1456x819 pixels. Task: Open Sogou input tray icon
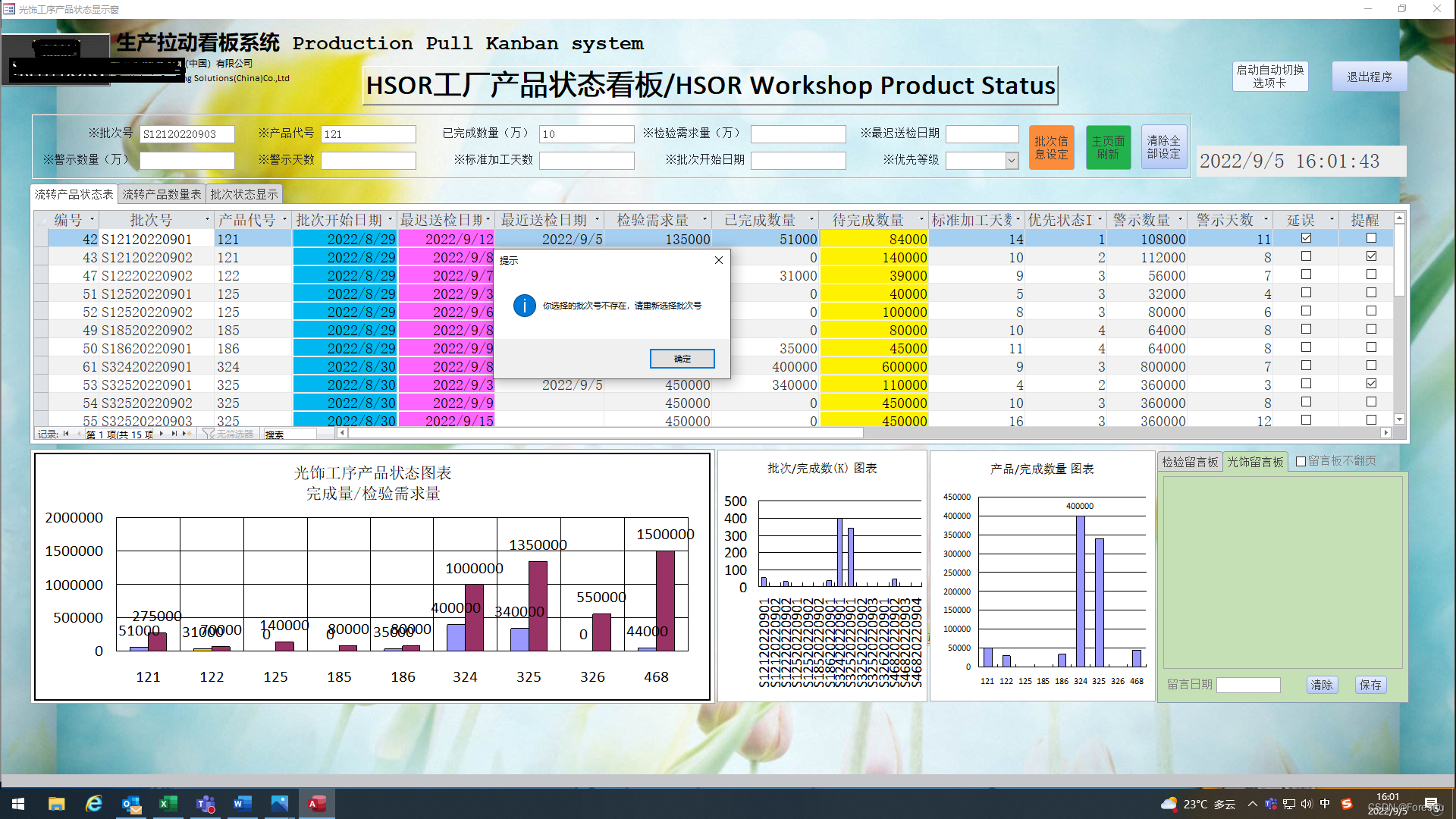pos(1347,804)
